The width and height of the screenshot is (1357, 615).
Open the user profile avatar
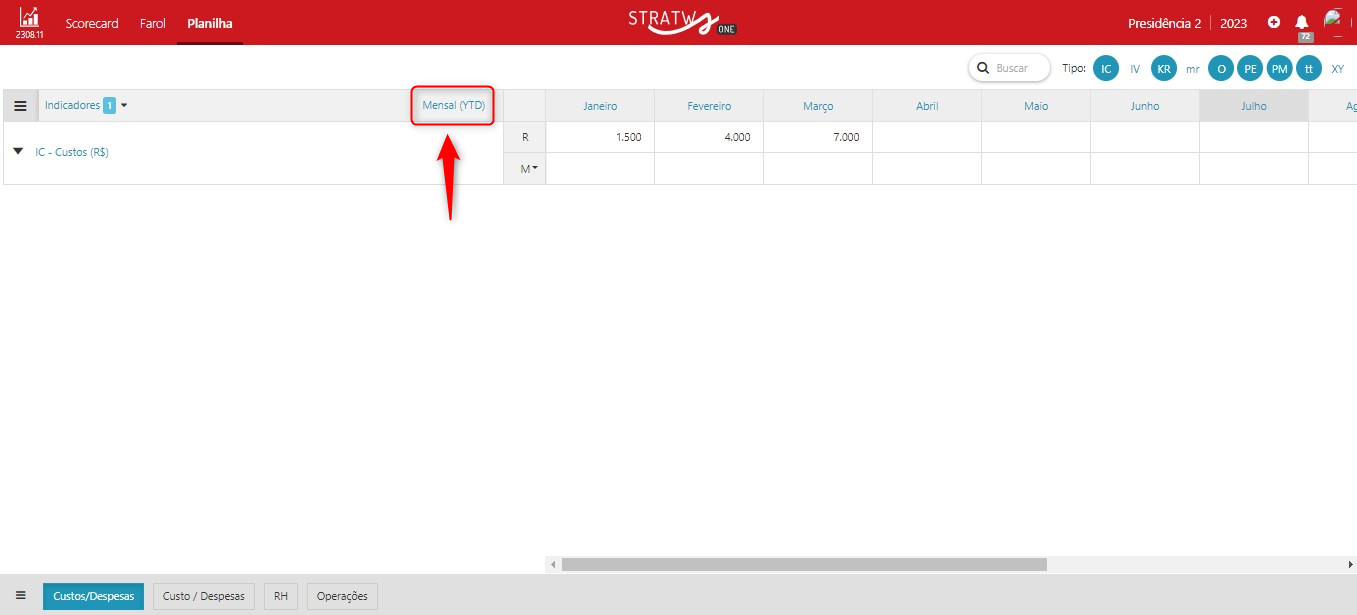(x=1332, y=20)
